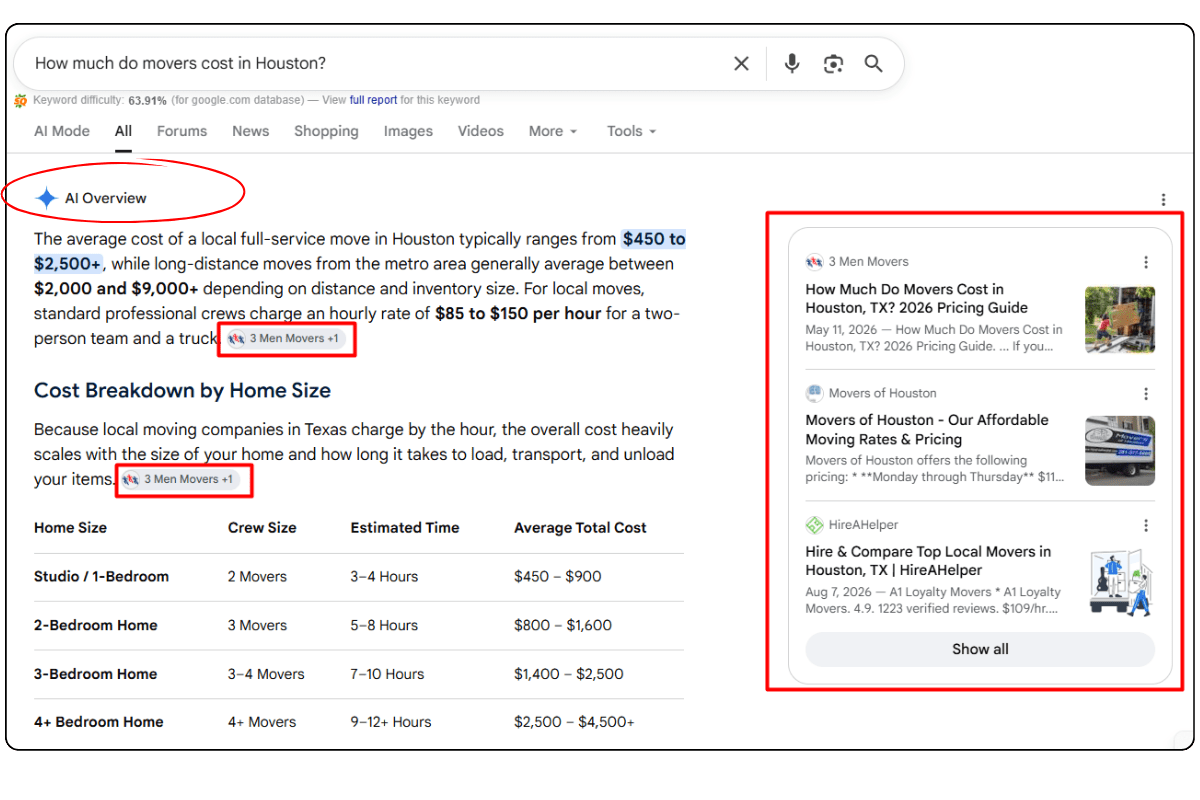Switch to AI Mode tab
The width and height of the screenshot is (1200, 800).
pos(62,131)
